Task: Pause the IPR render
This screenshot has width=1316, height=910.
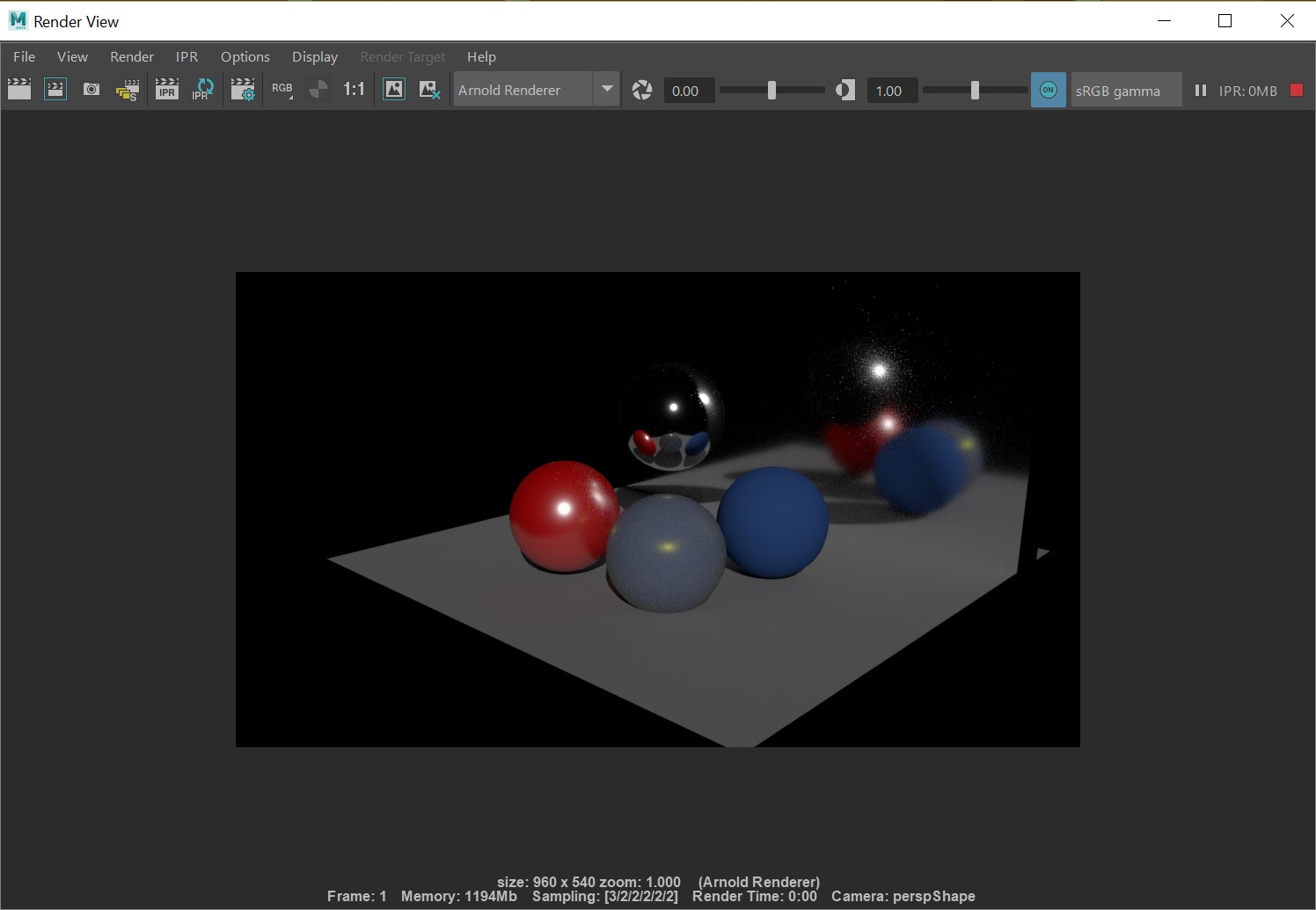Action: point(1200,90)
